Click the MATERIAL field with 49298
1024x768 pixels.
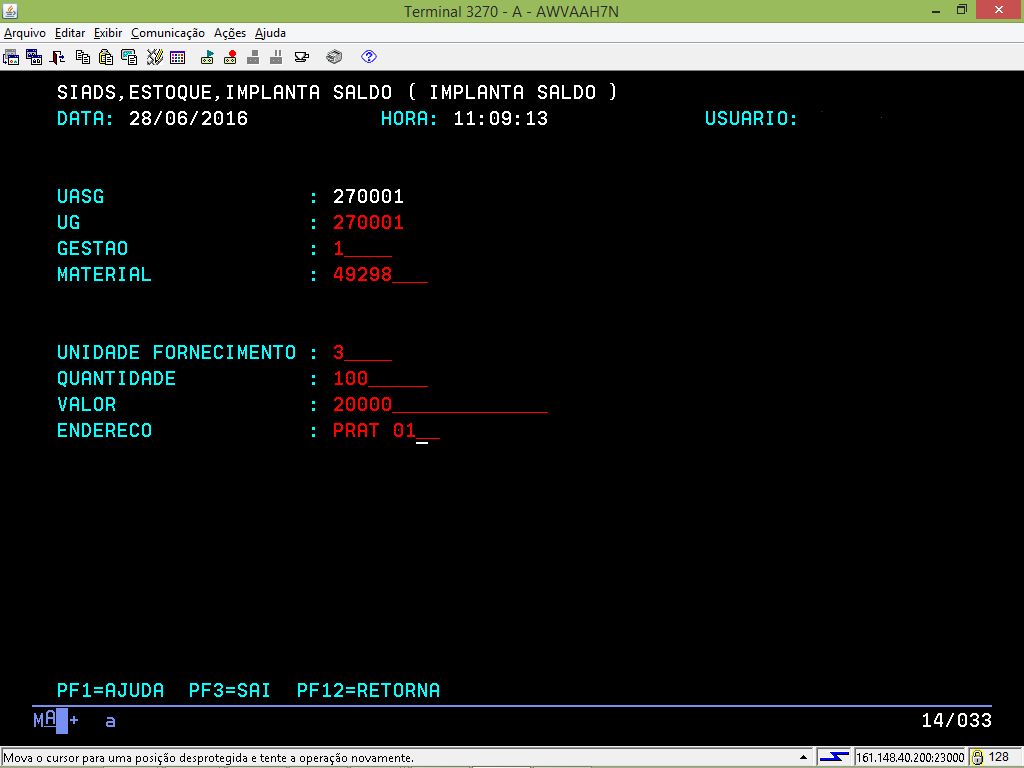[381, 275]
